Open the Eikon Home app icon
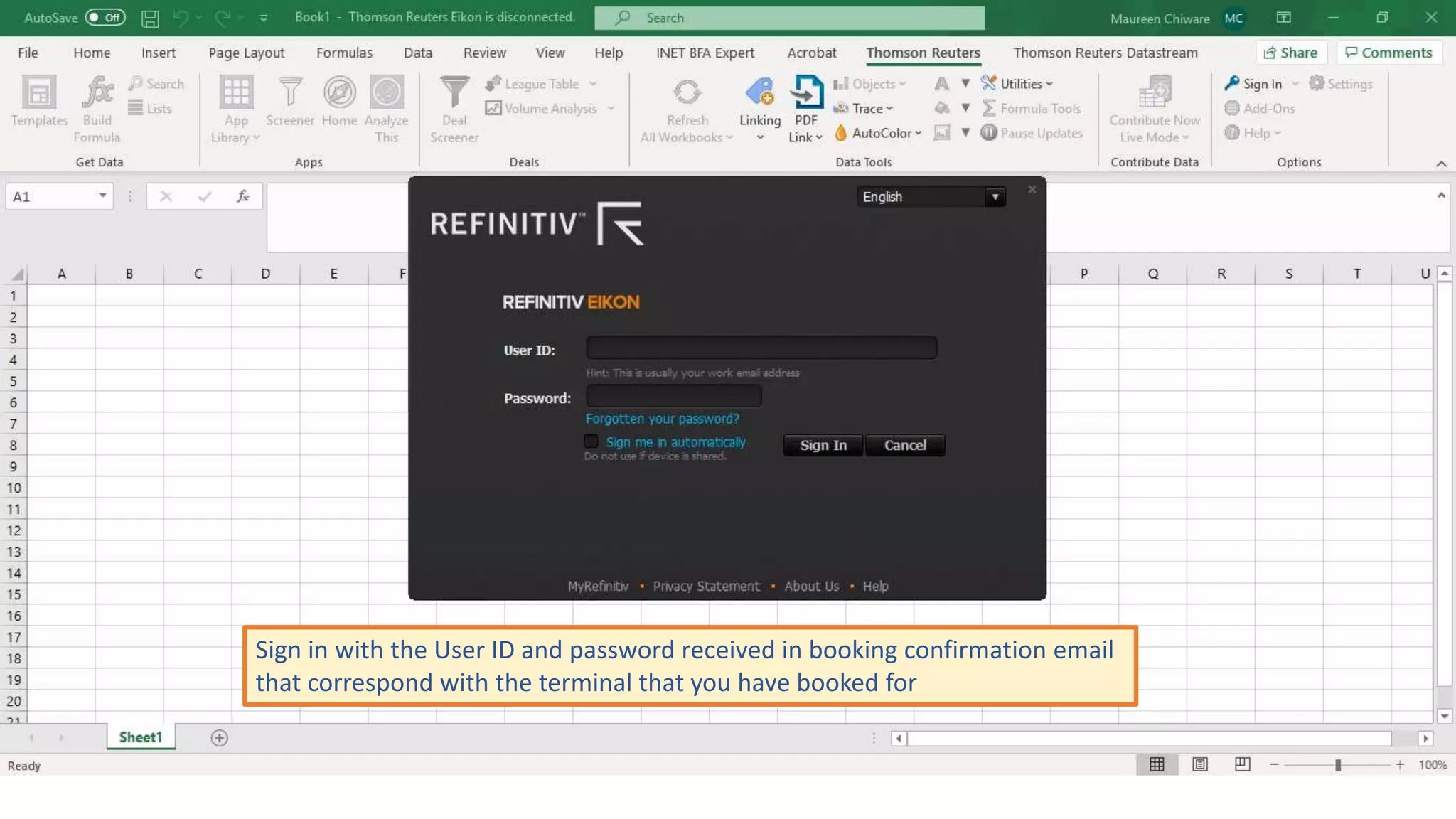Image resolution: width=1456 pixels, height=819 pixels. click(x=339, y=101)
